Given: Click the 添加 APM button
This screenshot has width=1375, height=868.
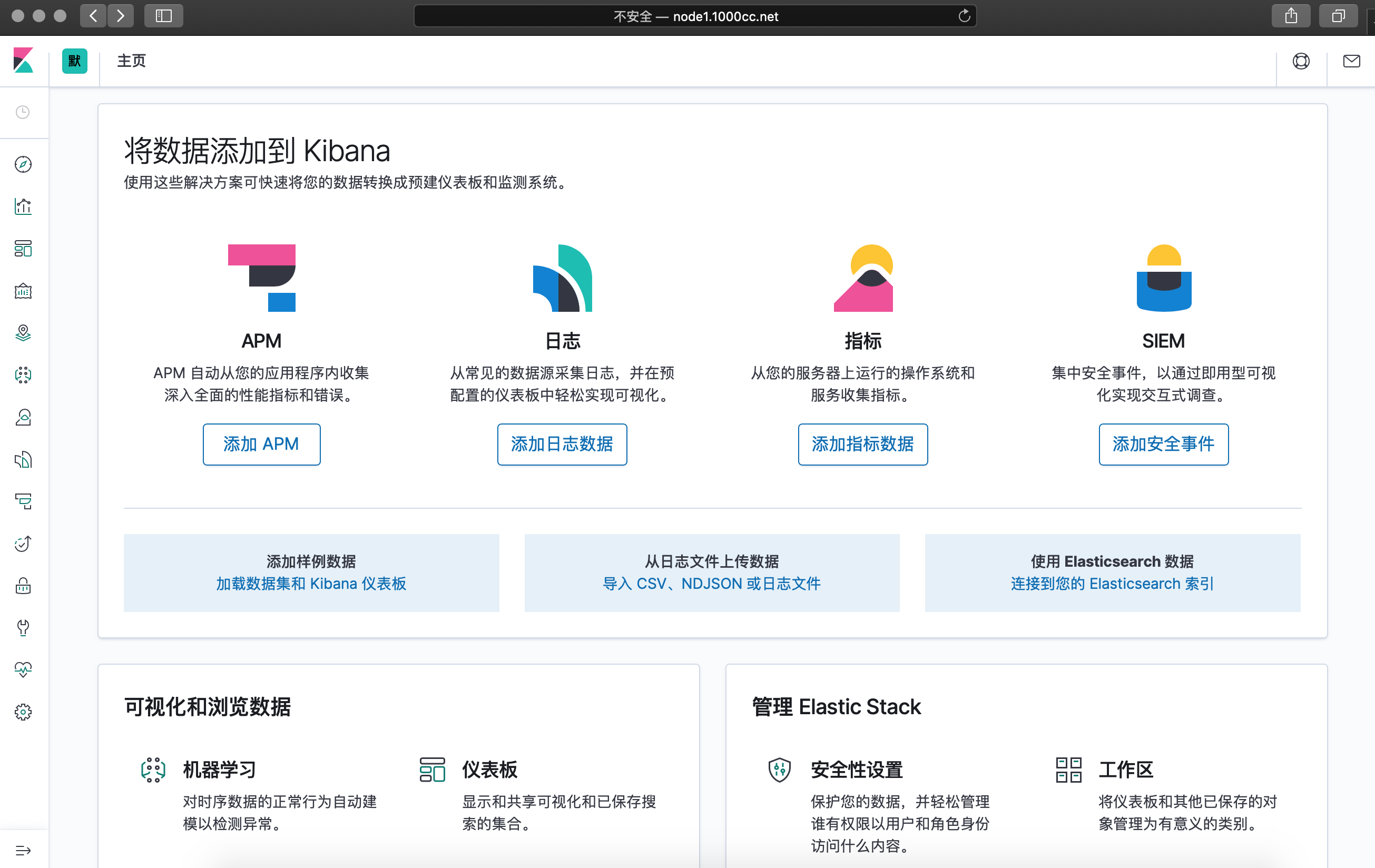Looking at the screenshot, I should click(261, 443).
